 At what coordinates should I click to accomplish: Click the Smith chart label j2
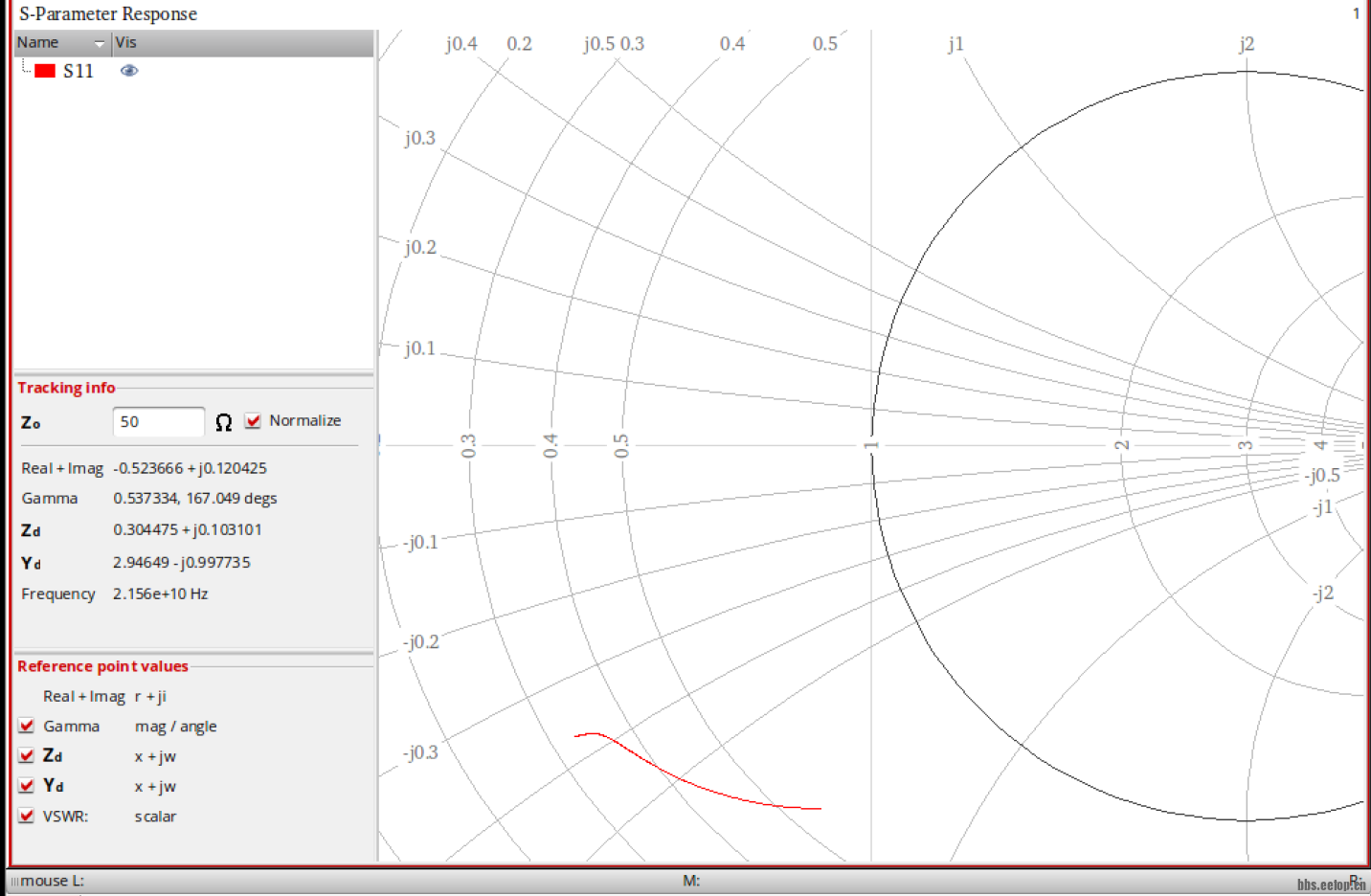tap(1246, 44)
